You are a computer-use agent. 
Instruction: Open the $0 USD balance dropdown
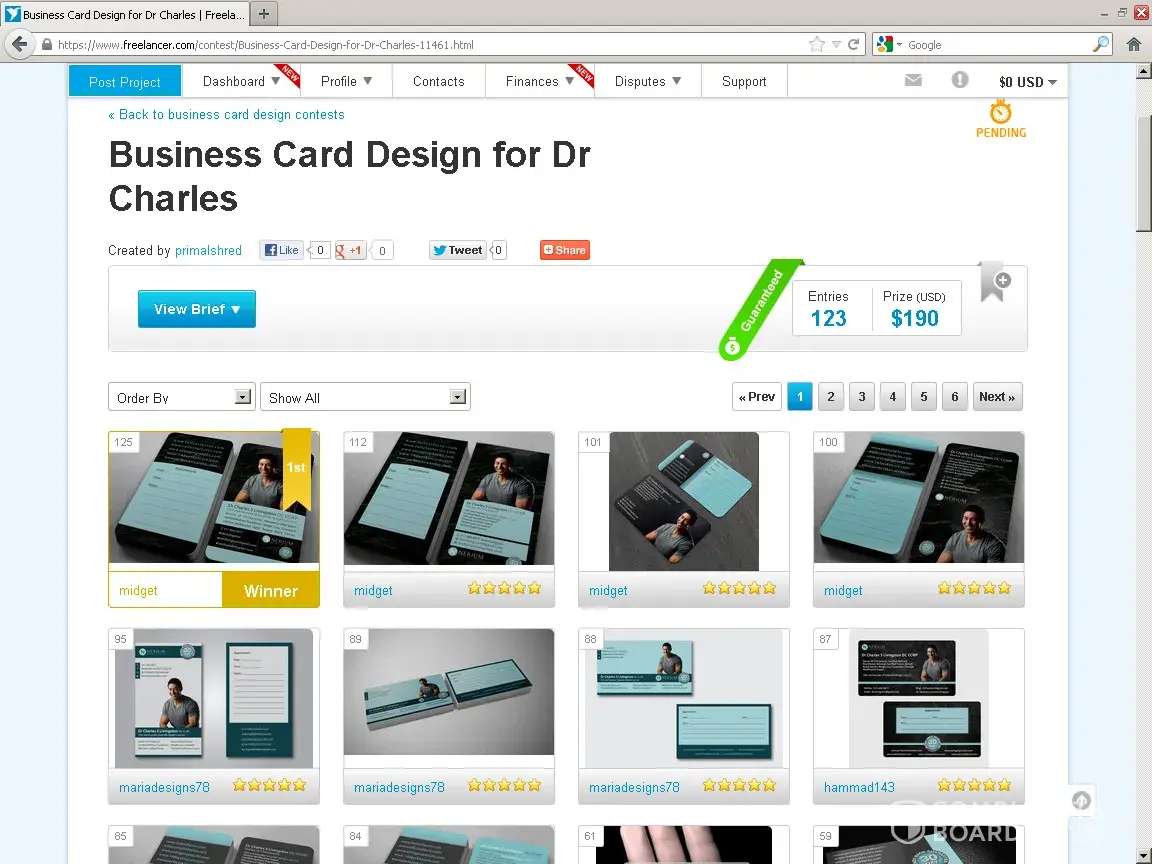1027,82
